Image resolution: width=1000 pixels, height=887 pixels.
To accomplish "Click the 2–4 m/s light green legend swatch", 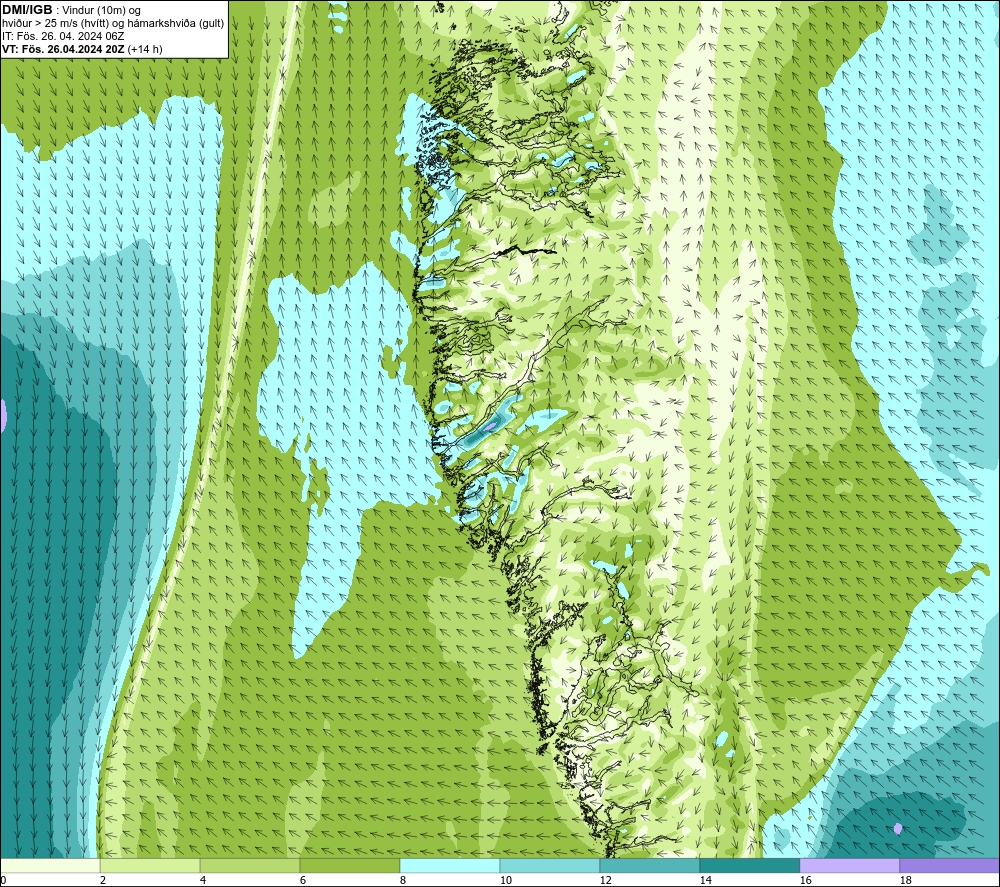I will (x=150, y=865).
